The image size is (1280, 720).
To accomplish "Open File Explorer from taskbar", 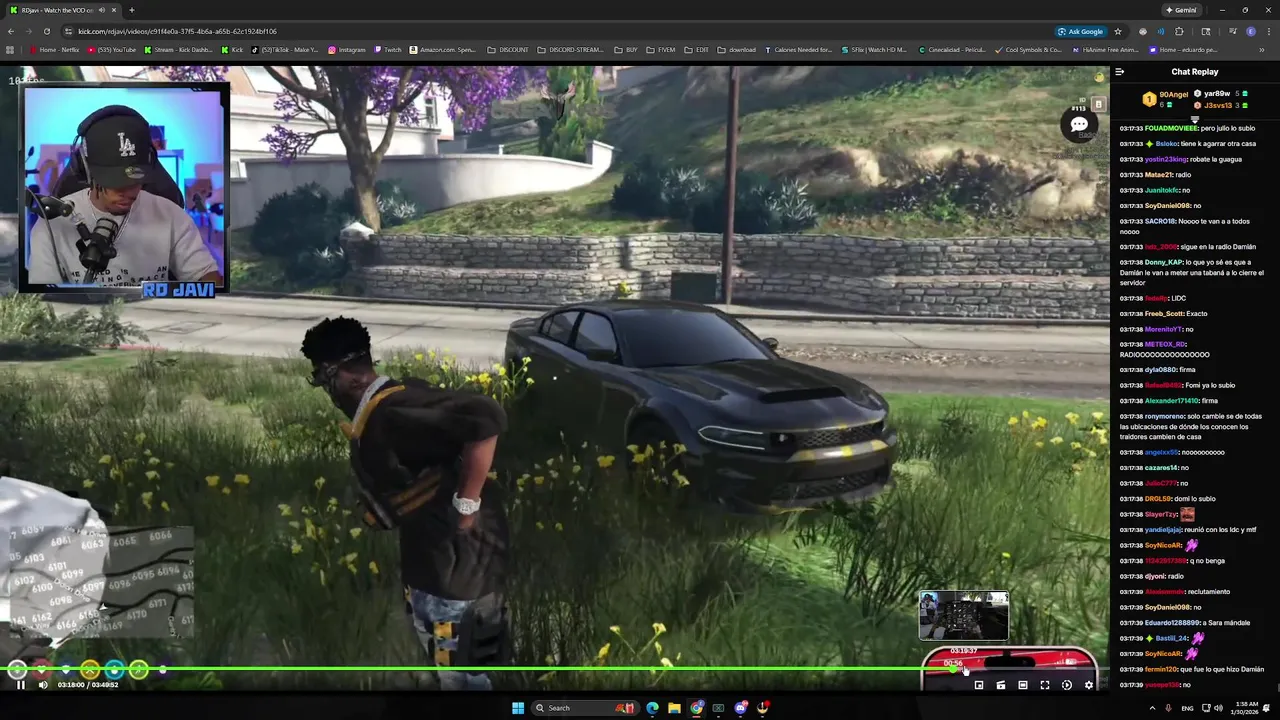I will 675,708.
